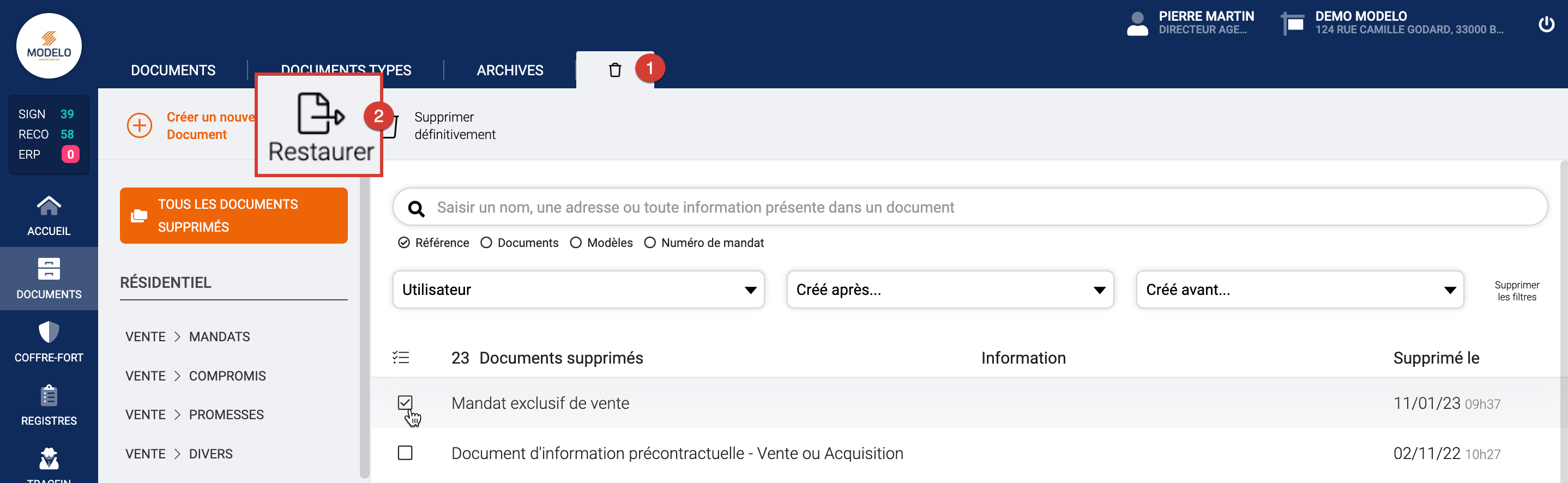1568x483 pixels.
Task: Open the trash bin tab
Action: tap(615, 70)
